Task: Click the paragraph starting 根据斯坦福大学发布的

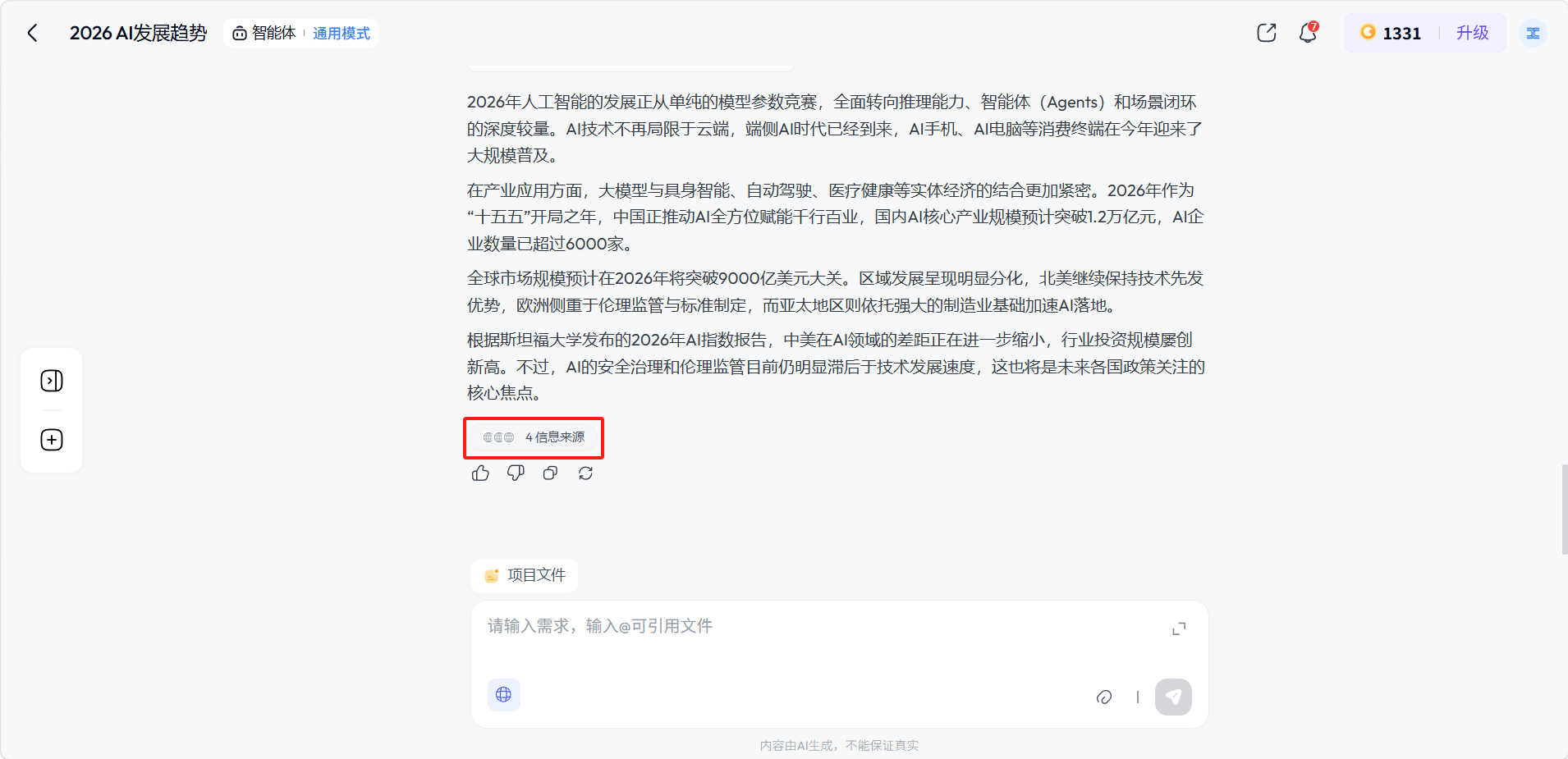Action: (x=836, y=367)
